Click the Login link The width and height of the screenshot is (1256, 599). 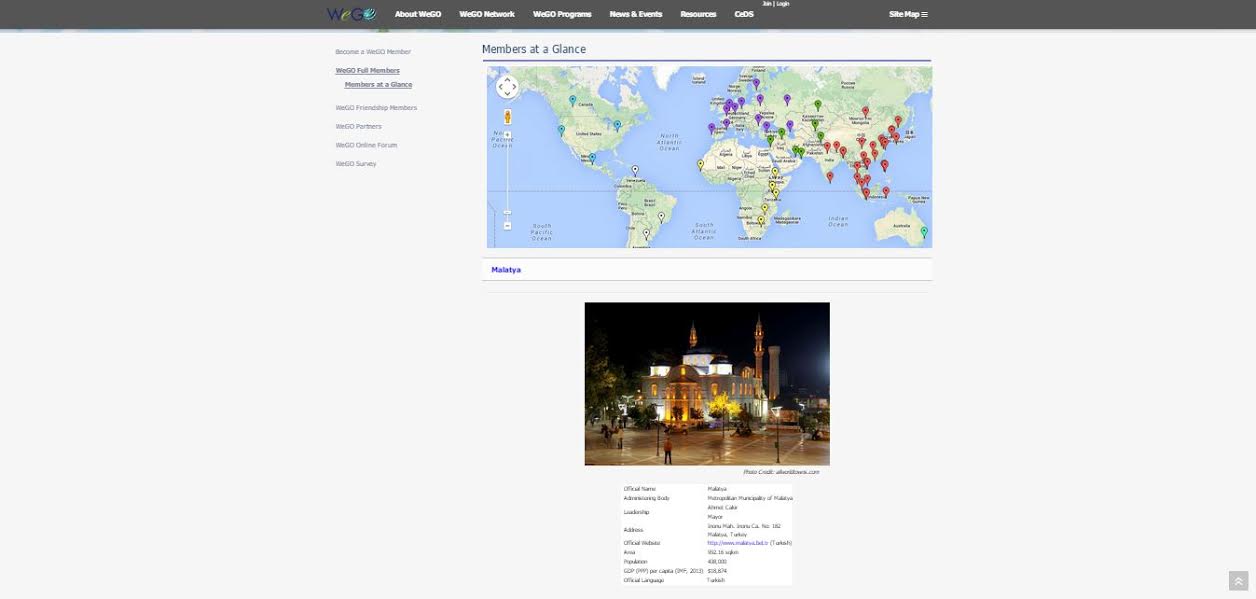coord(783,4)
